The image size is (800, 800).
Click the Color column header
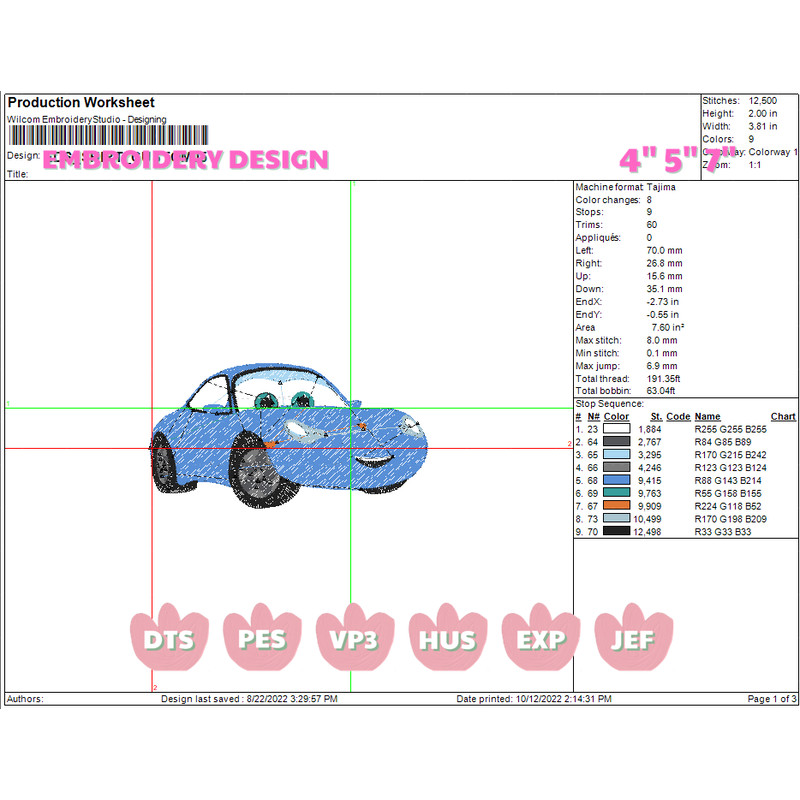617,416
